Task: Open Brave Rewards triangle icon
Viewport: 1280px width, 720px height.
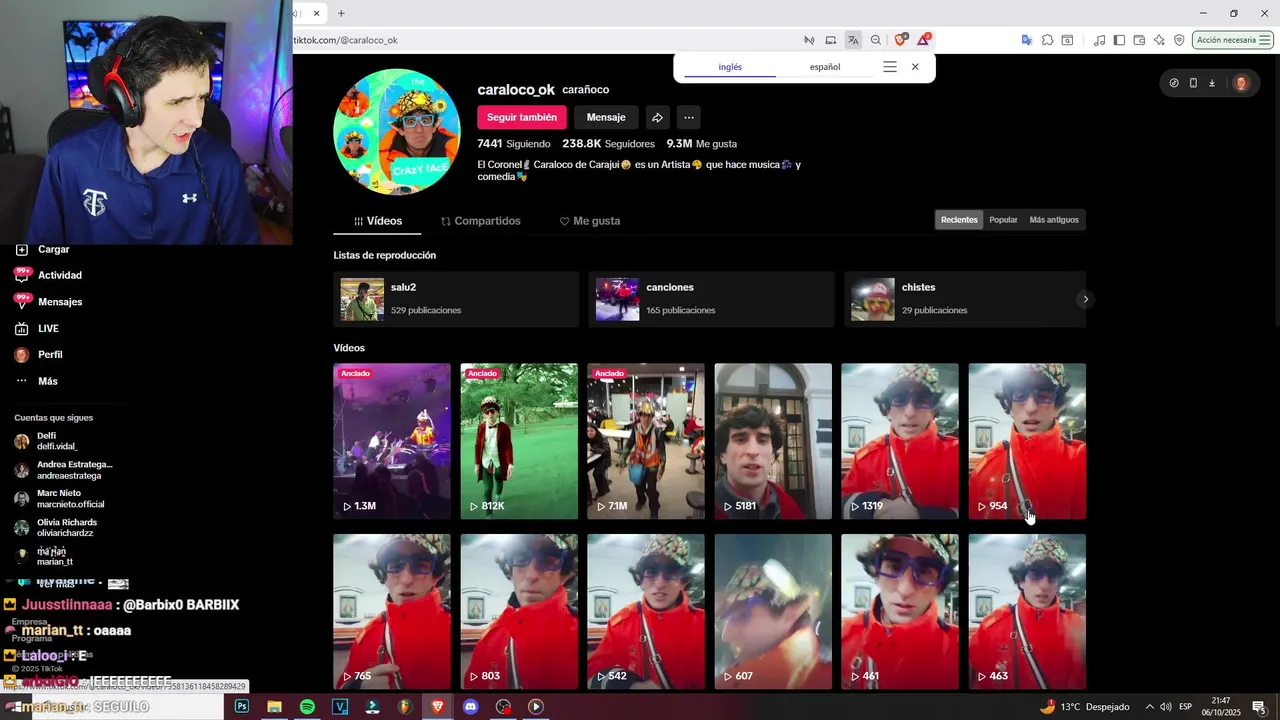Action: coord(925,40)
